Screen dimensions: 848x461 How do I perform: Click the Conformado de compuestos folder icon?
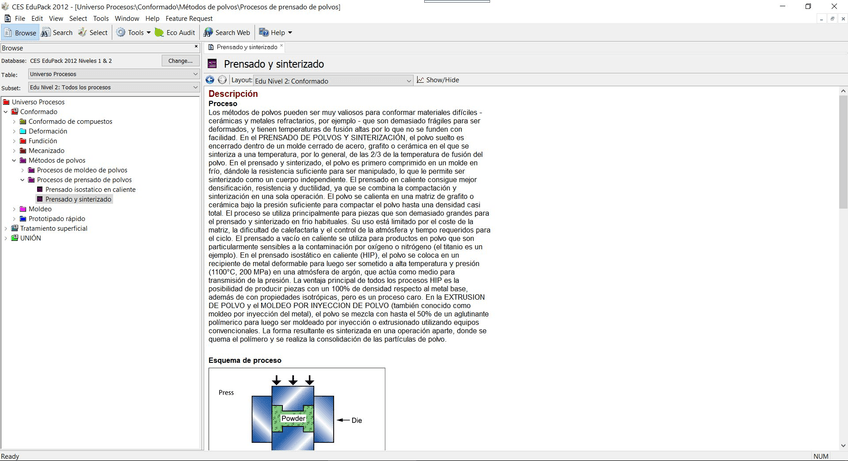[23, 121]
